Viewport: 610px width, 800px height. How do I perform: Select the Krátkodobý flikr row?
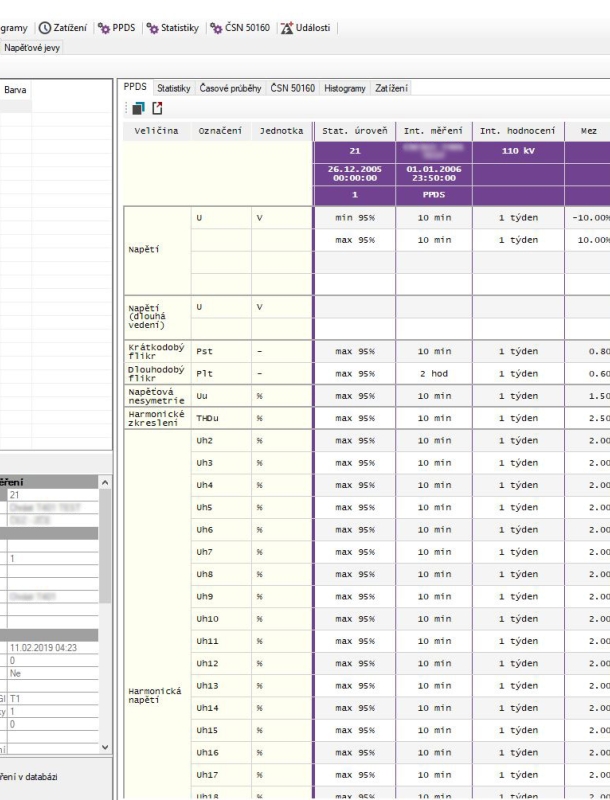click(157, 352)
